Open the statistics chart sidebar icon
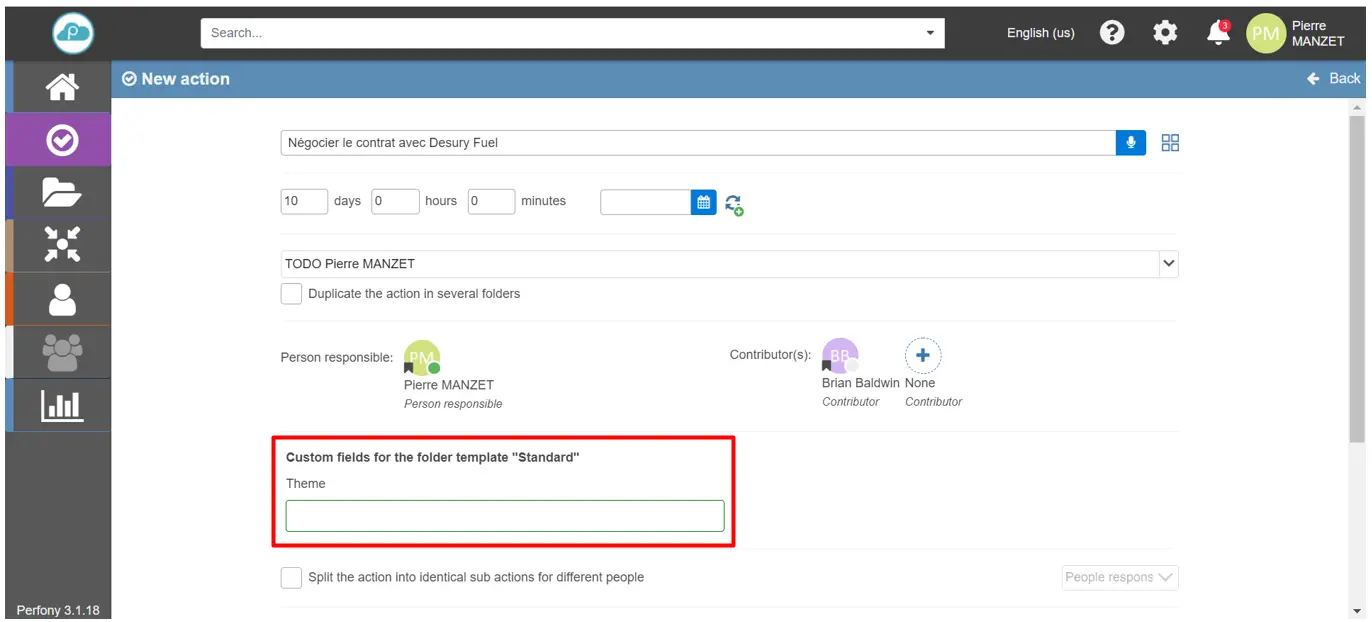 [62, 405]
